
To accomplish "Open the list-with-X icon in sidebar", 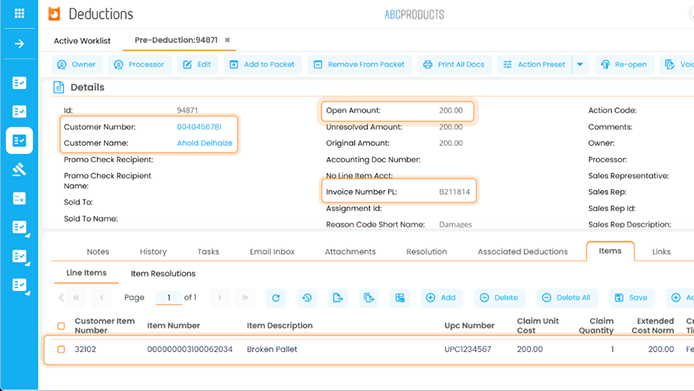I will pos(19,198).
